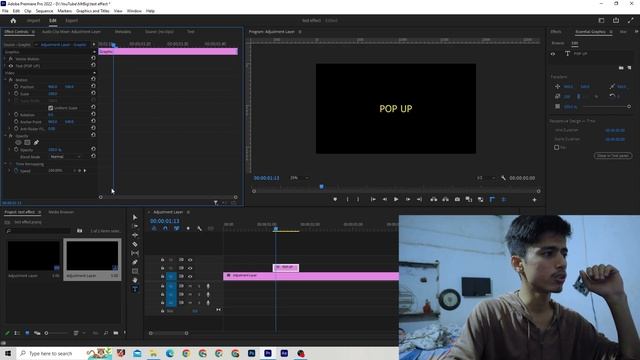640x360 pixels.
Task: Toggle animation stopwatch for Scale
Action: click(16, 93)
